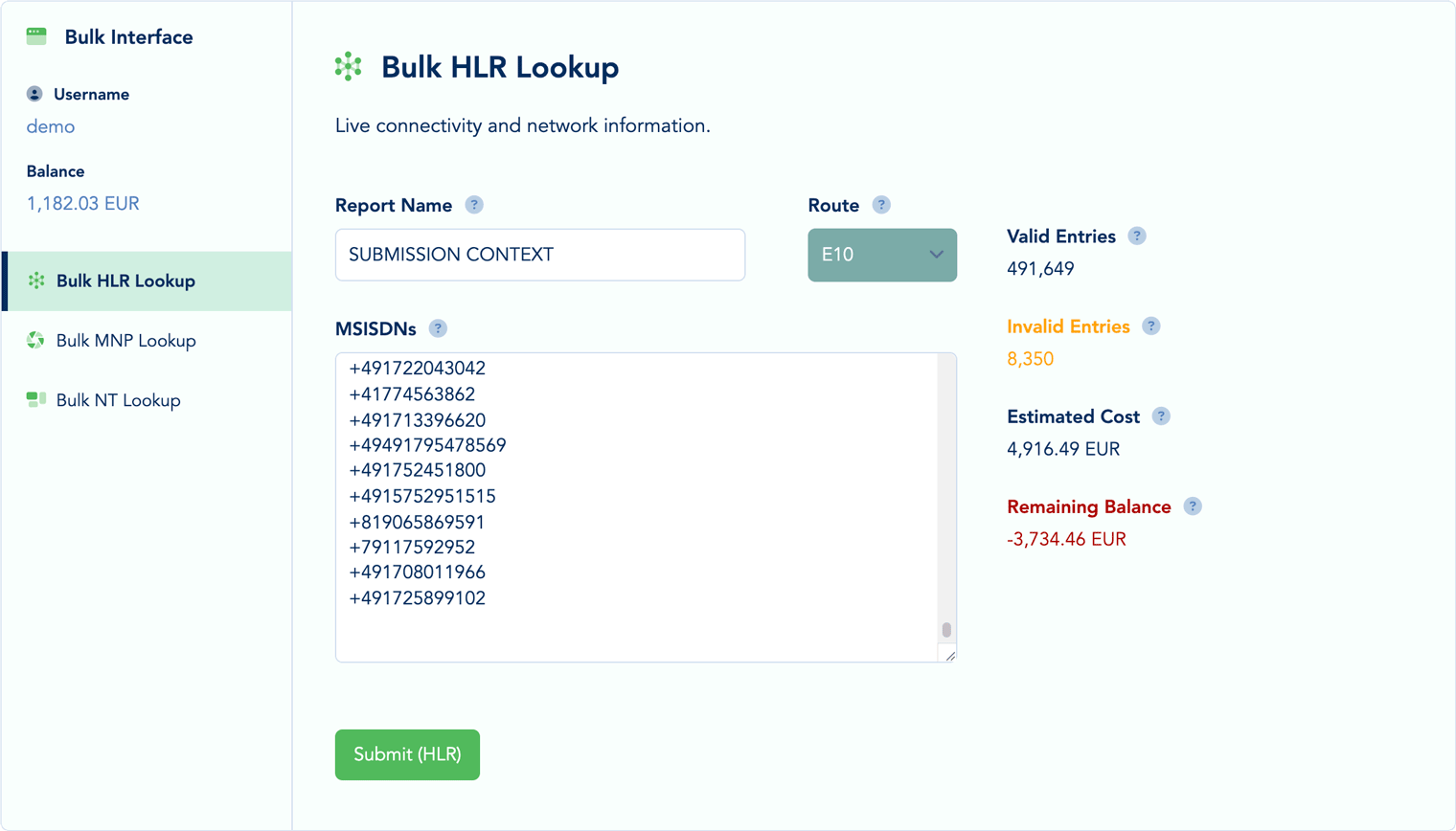Click the Estimated Cost help icon
Image resolution: width=1456 pixels, height=831 pixels.
point(1161,416)
